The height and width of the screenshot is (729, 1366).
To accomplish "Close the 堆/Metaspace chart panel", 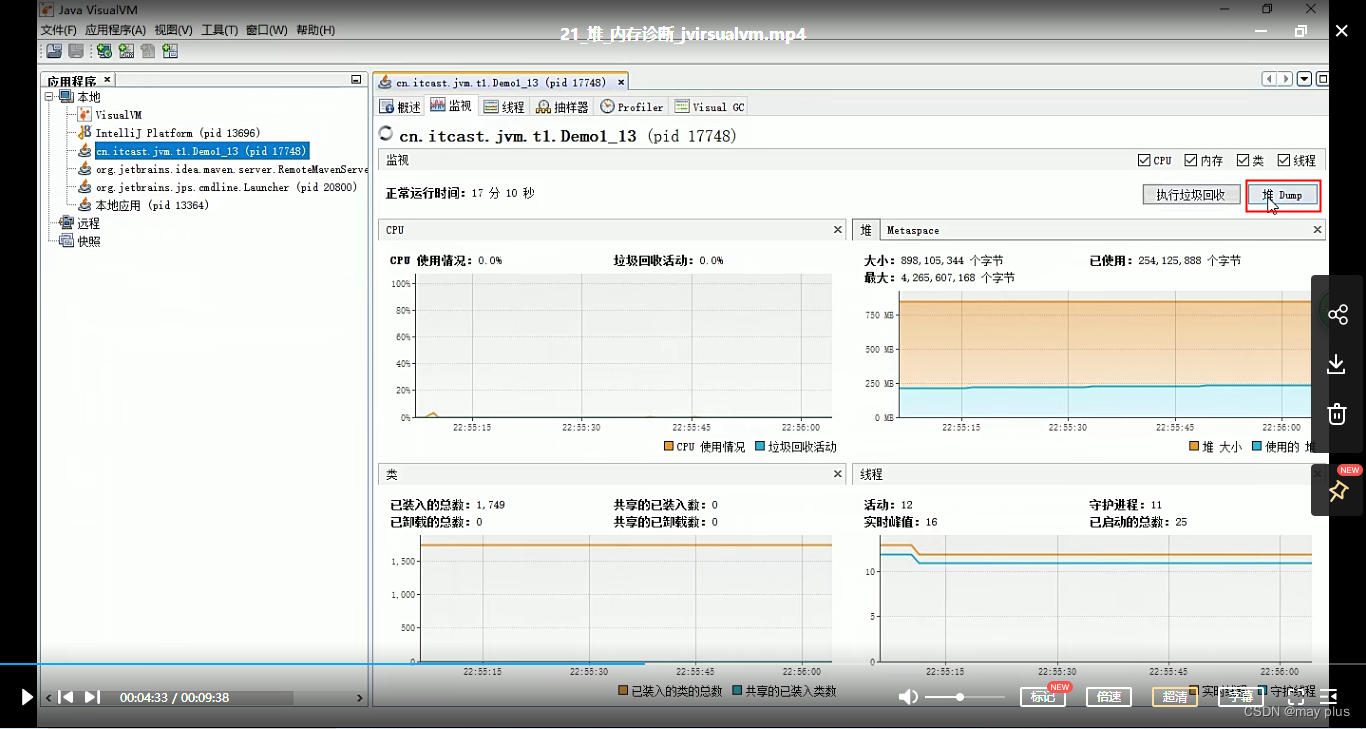I will [1318, 230].
